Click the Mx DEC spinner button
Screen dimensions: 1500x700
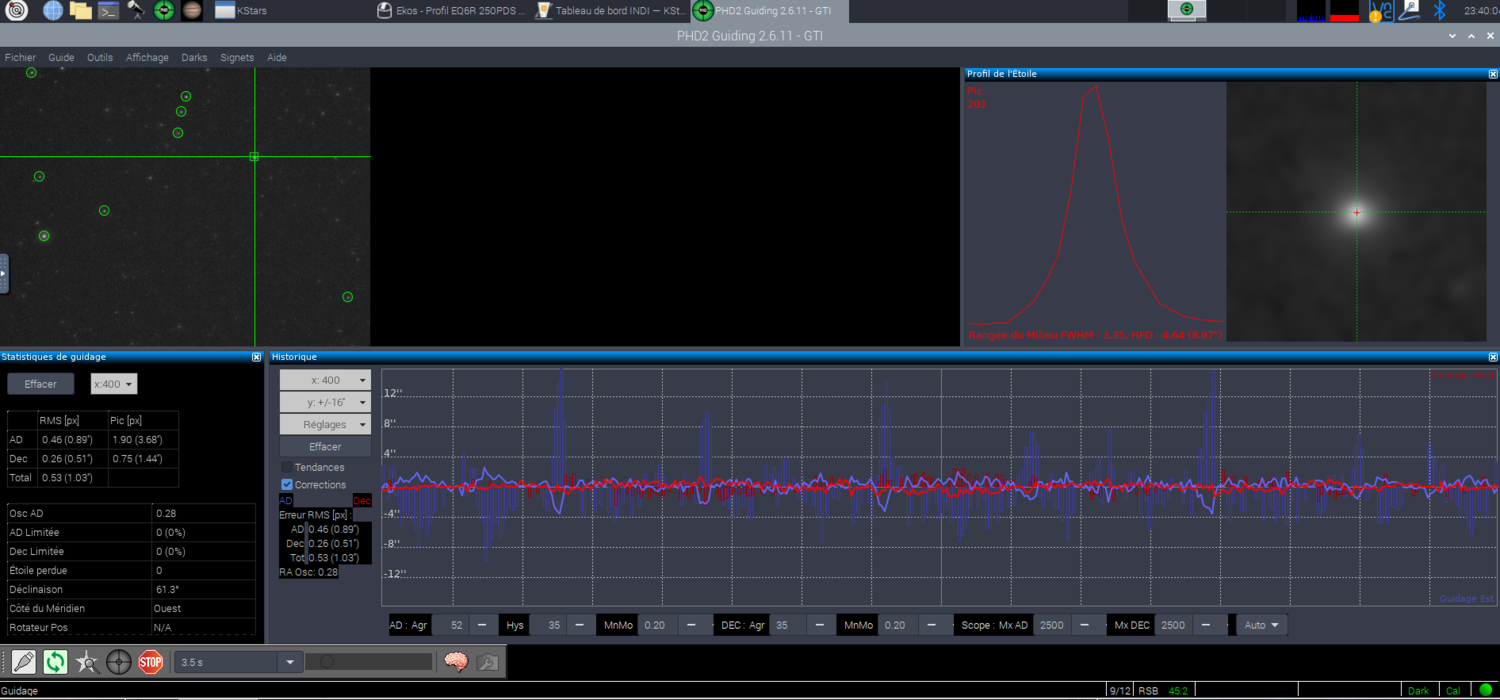tap(1207, 625)
